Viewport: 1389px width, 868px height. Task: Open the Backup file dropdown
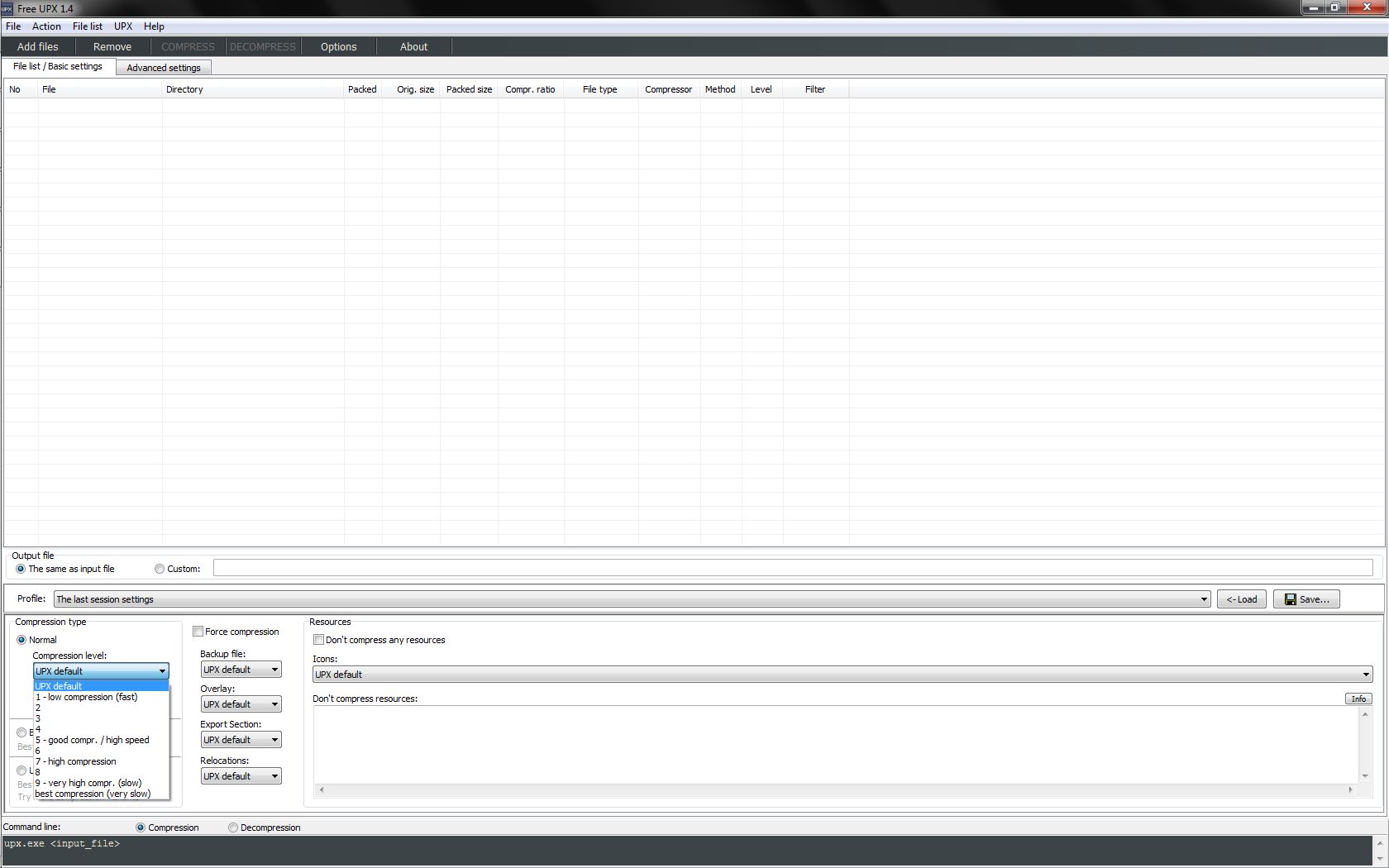tap(241, 670)
